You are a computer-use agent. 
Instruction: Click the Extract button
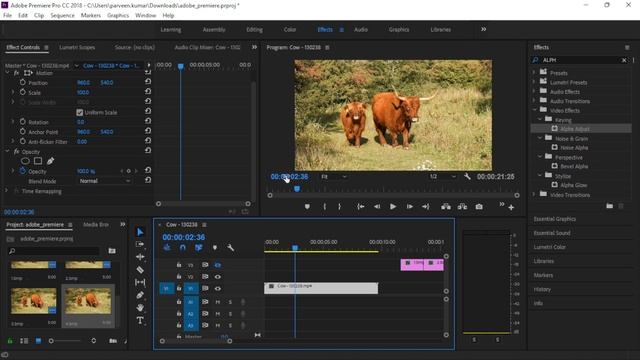462,207
